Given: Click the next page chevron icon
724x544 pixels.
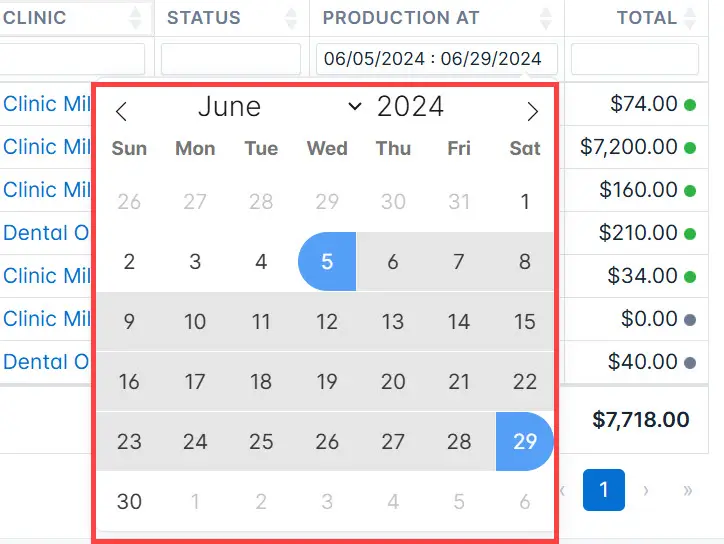Looking at the screenshot, I should coord(646,490).
